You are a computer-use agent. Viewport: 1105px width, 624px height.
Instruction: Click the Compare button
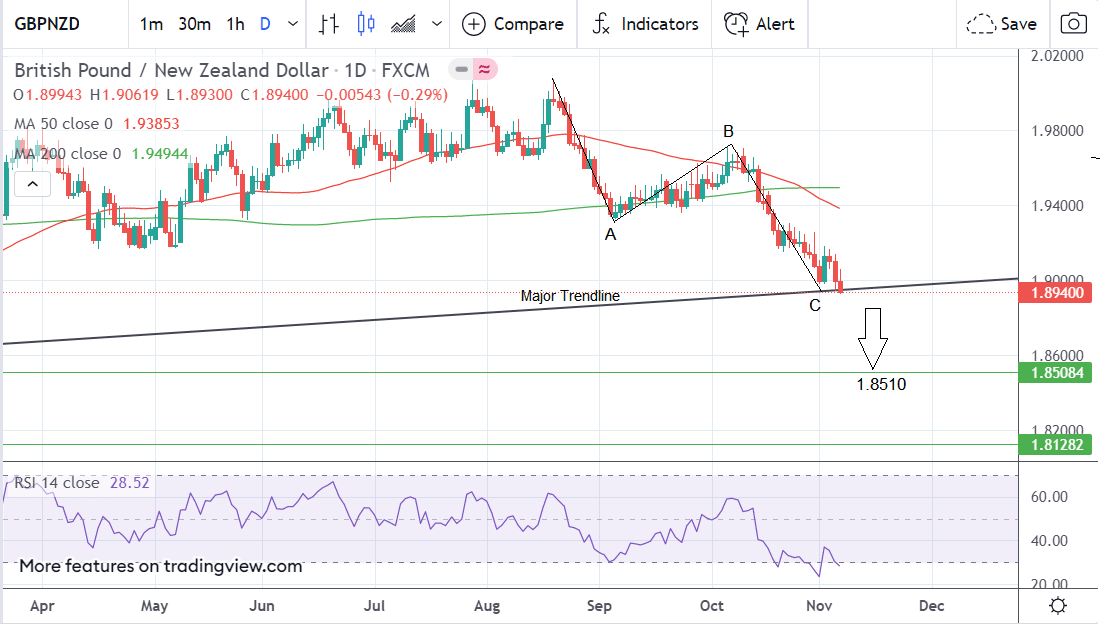[x=513, y=24]
